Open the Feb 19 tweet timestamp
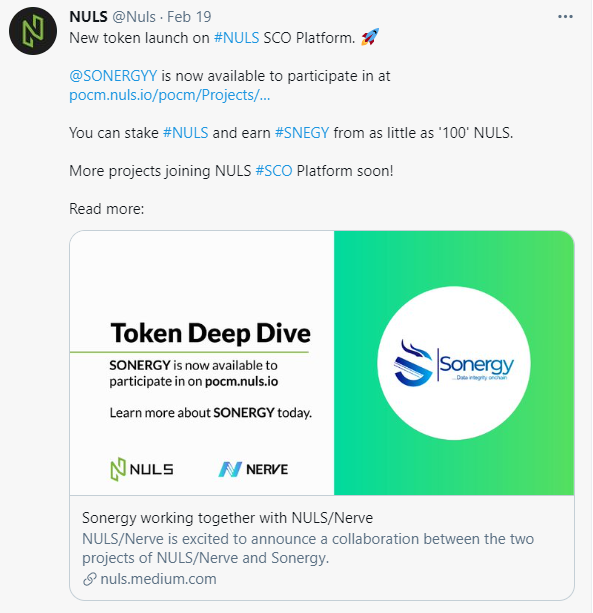593x613 pixels. (189, 17)
